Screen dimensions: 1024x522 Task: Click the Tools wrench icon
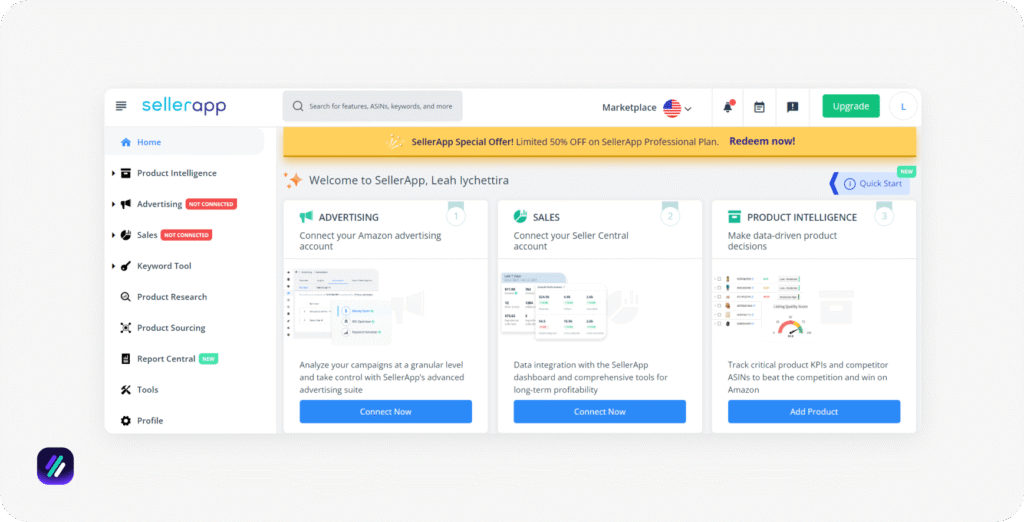click(126, 390)
